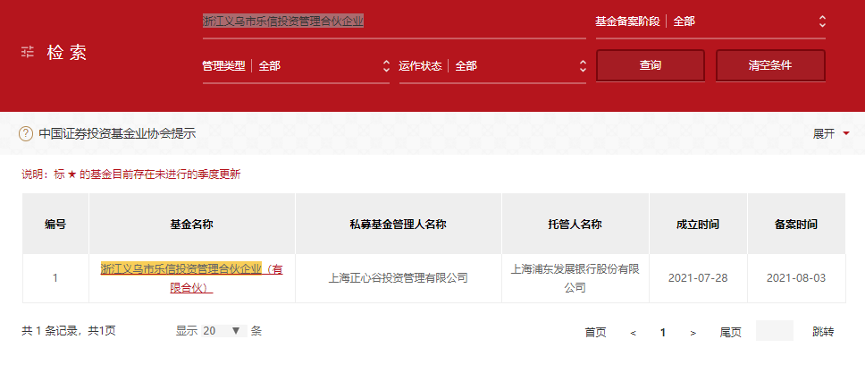This screenshot has width=866, height=366.
Task: Click the 托管人名称 column header
Action: click(x=575, y=224)
